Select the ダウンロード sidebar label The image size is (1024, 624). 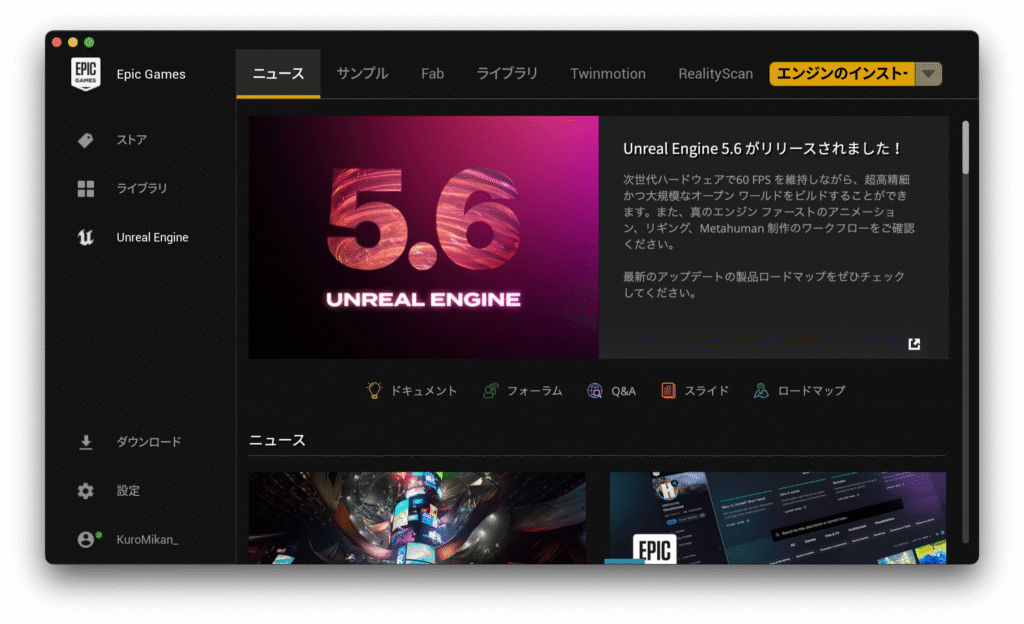[149, 442]
